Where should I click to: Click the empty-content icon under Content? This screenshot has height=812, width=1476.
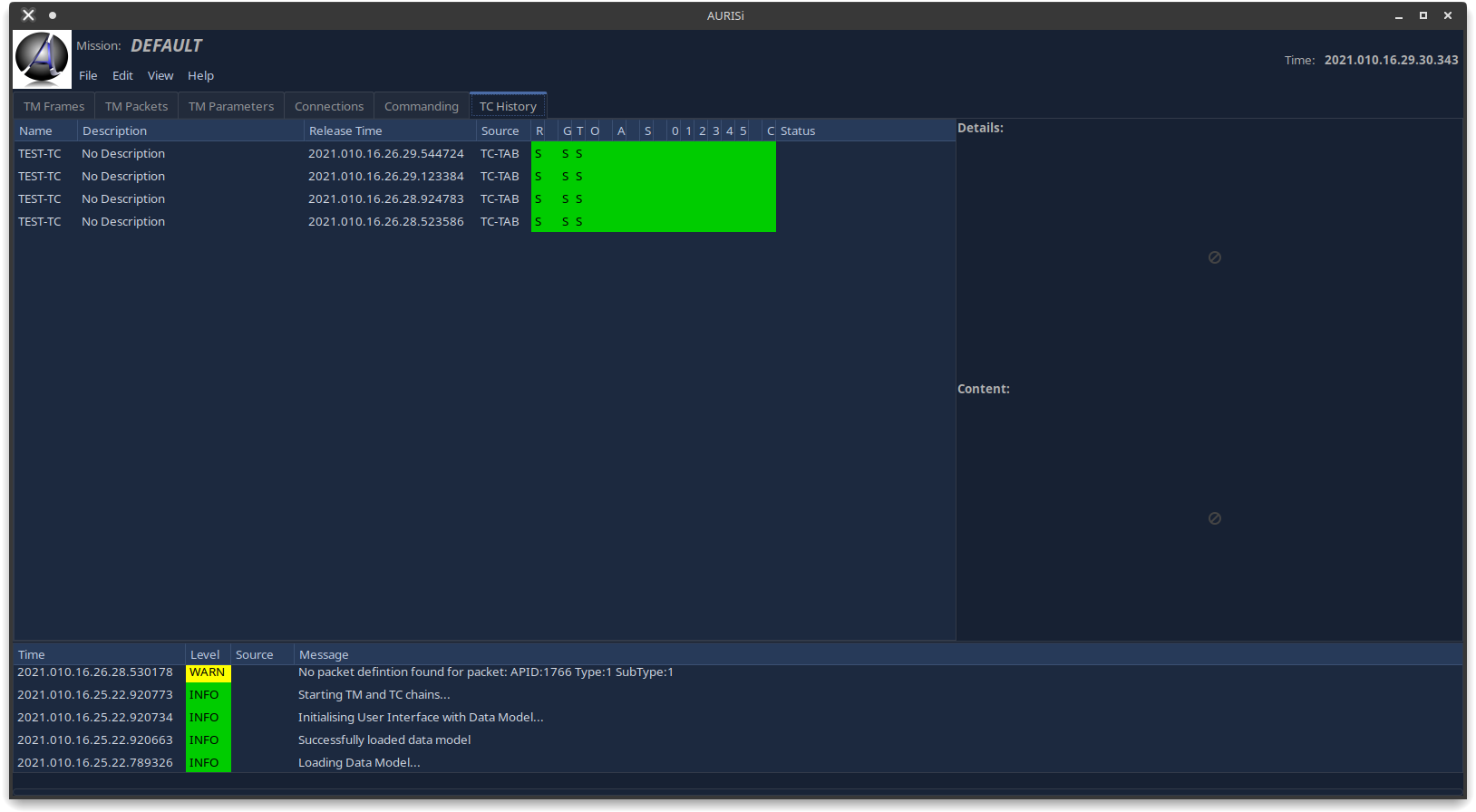(x=1215, y=518)
